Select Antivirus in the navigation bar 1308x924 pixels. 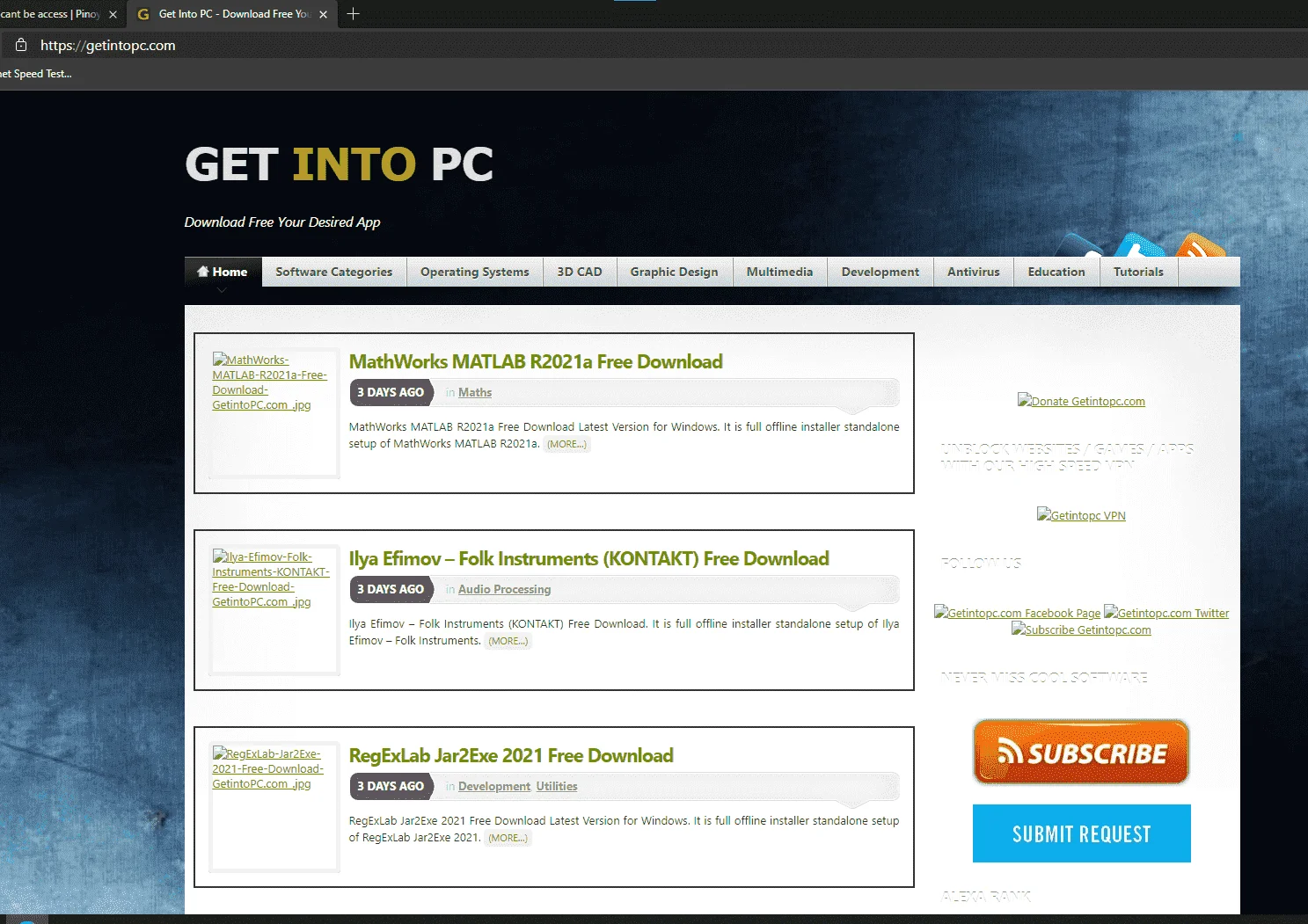coord(974,272)
